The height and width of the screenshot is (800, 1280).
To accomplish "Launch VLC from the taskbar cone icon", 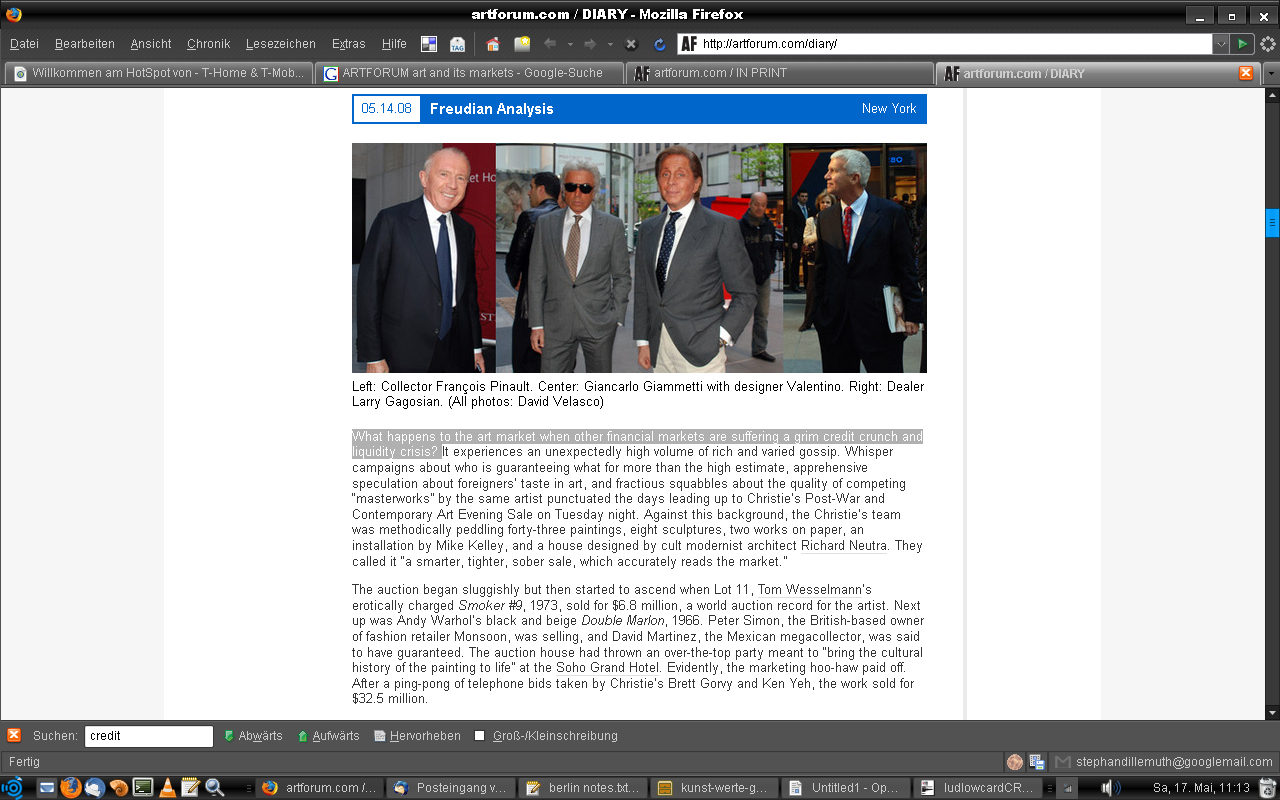I will 167,787.
